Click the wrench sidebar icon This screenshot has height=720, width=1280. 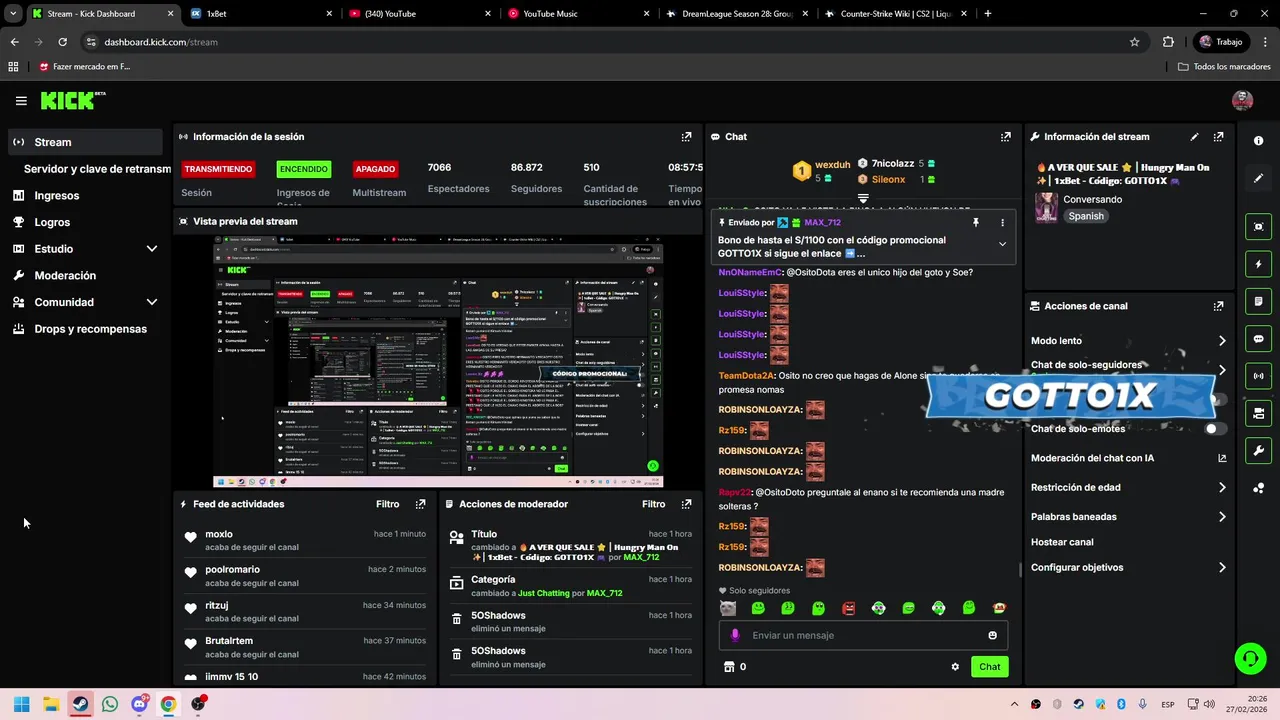click(1258, 450)
